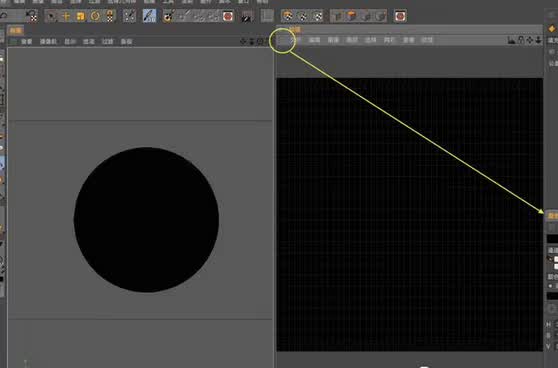The width and height of the screenshot is (558, 368).
Task: Click the four-arrow move icon in texture panel
Action: point(530,40)
